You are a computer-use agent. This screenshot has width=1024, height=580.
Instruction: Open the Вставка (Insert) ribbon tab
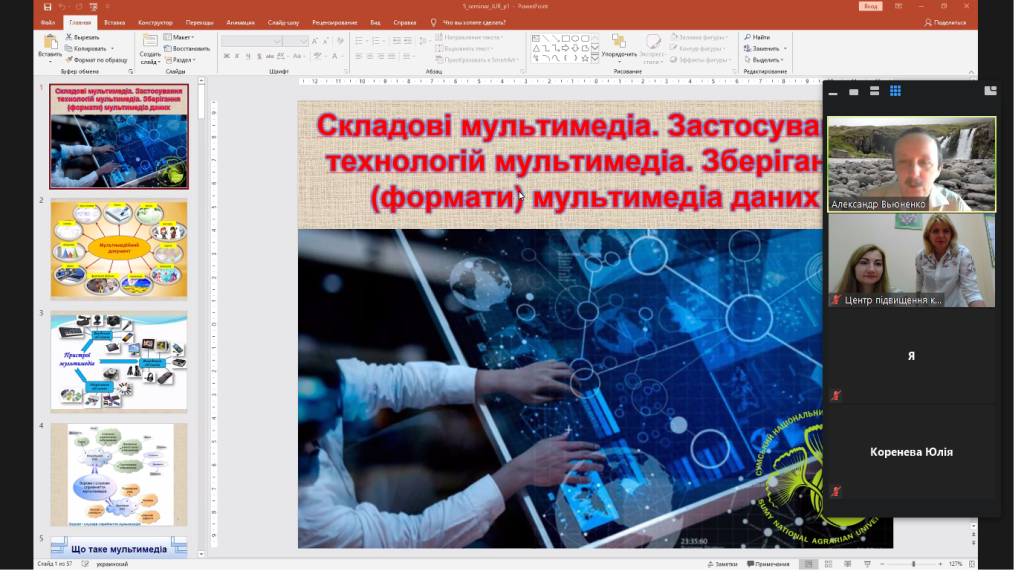tap(114, 22)
